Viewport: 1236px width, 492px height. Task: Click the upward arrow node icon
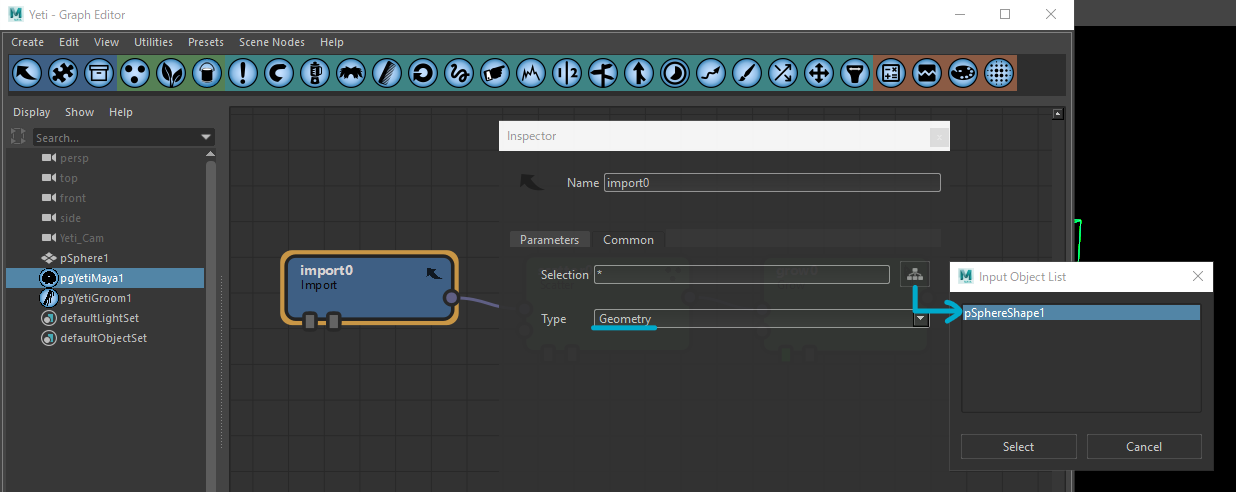click(x=639, y=72)
